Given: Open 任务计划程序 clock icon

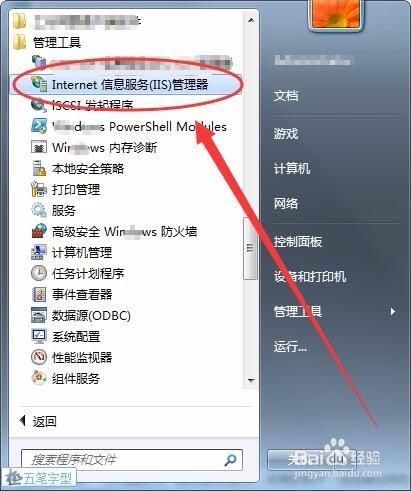Looking at the screenshot, I should (x=39, y=273).
